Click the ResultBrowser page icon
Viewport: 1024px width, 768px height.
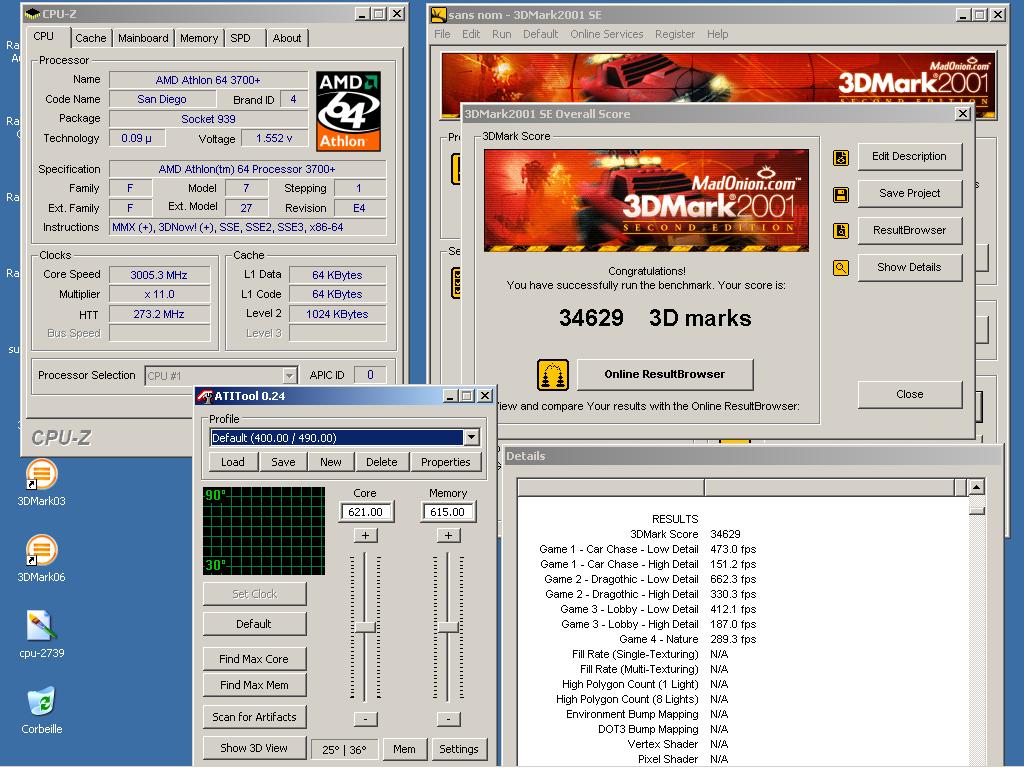(x=840, y=231)
